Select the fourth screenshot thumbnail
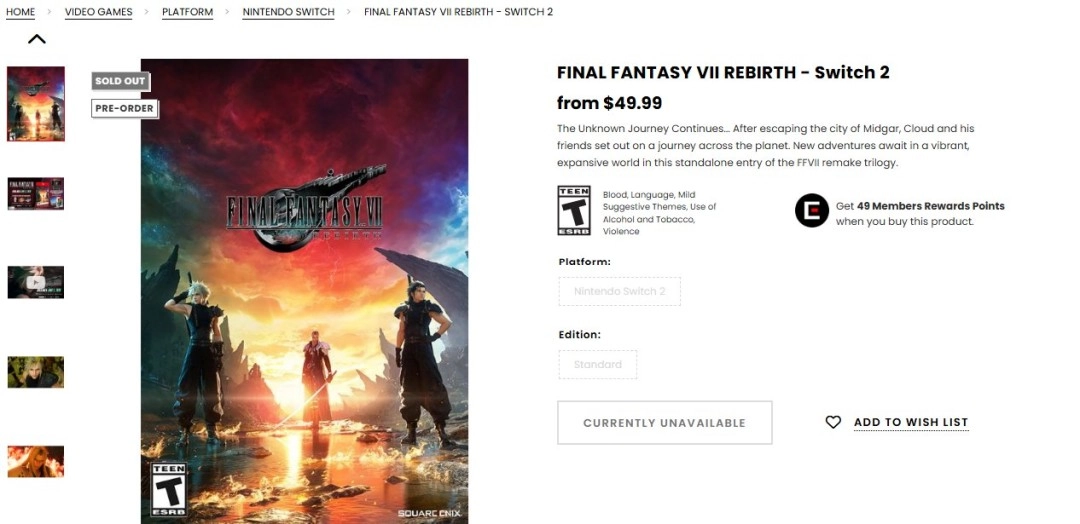The image size is (1080, 524). (36, 372)
